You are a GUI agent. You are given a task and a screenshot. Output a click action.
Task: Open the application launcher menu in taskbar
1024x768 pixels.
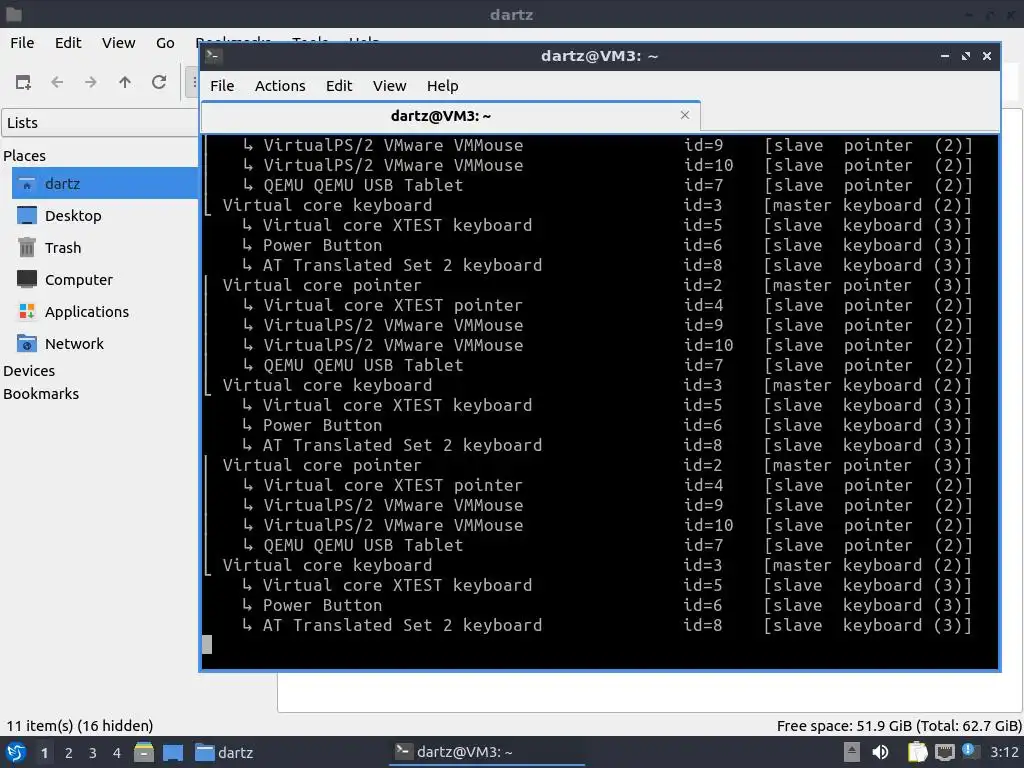coord(16,752)
